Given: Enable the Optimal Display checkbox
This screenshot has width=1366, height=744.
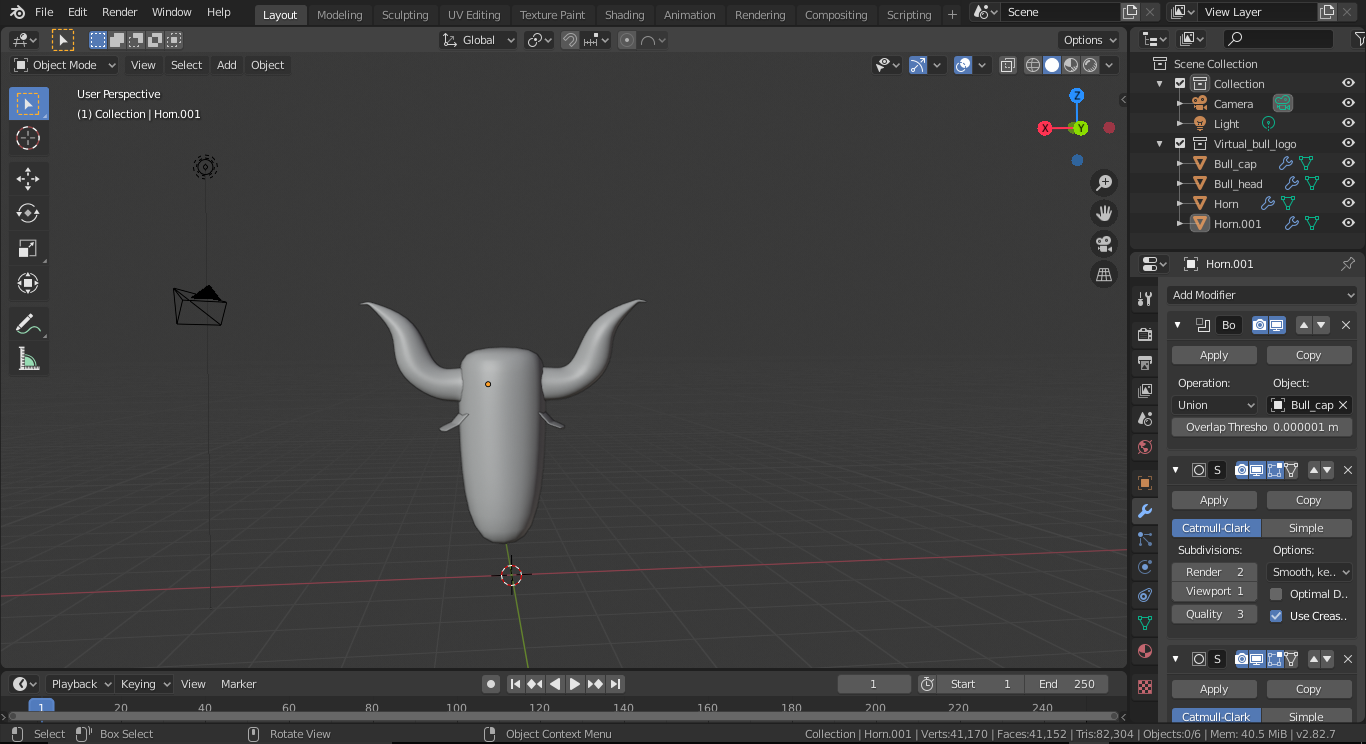Looking at the screenshot, I should pyautogui.click(x=1276, y=594).
